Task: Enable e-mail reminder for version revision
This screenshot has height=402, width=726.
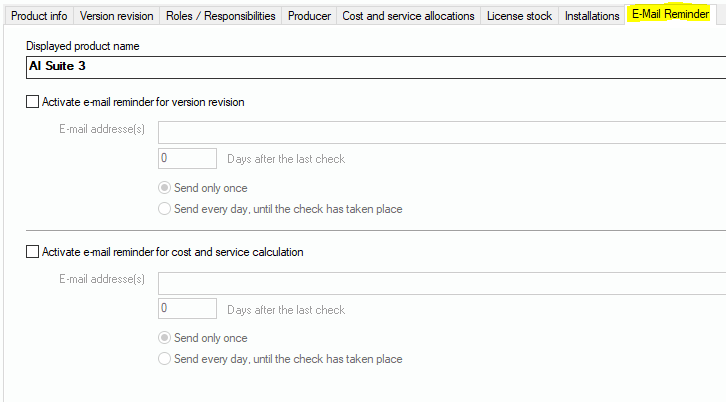Action: 33,102
